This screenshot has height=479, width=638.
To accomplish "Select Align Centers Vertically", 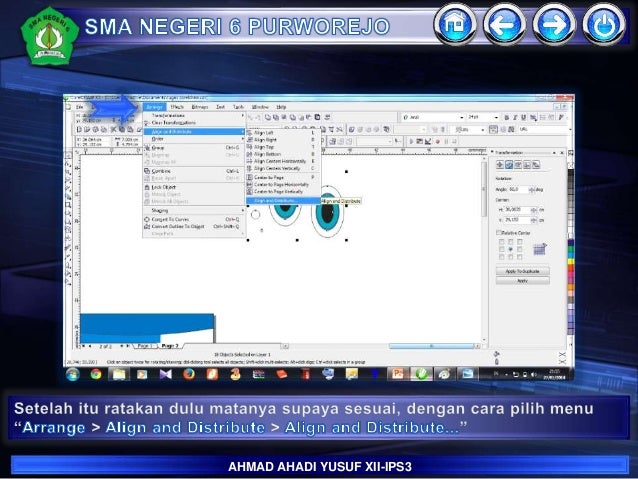I will (282, 168).
